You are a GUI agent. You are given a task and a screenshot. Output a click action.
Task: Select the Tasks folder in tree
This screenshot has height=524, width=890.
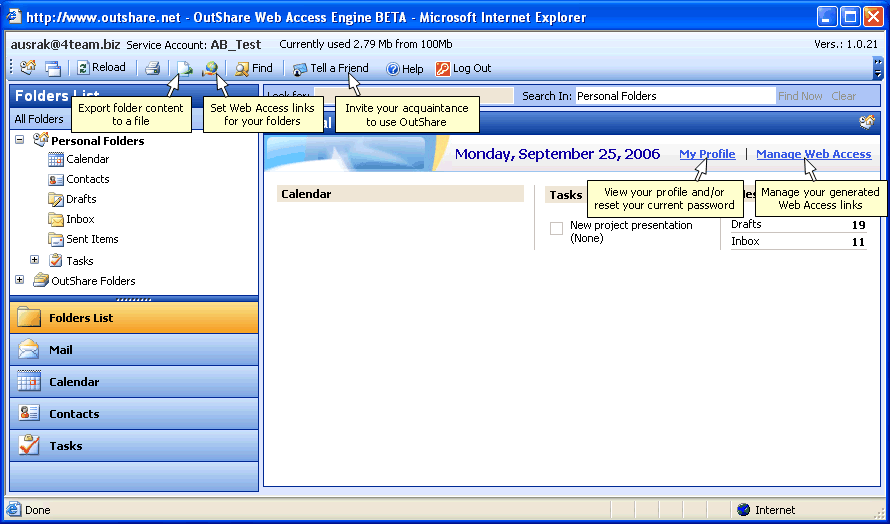point(79,261)
